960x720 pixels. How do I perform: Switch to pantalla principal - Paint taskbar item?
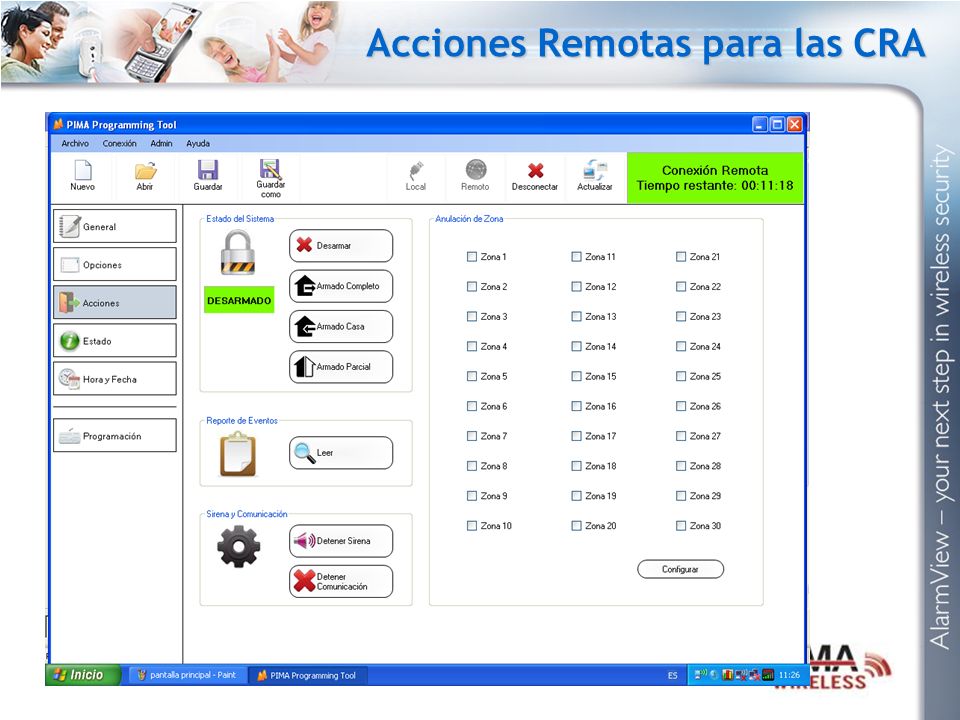tap(187, 675)
